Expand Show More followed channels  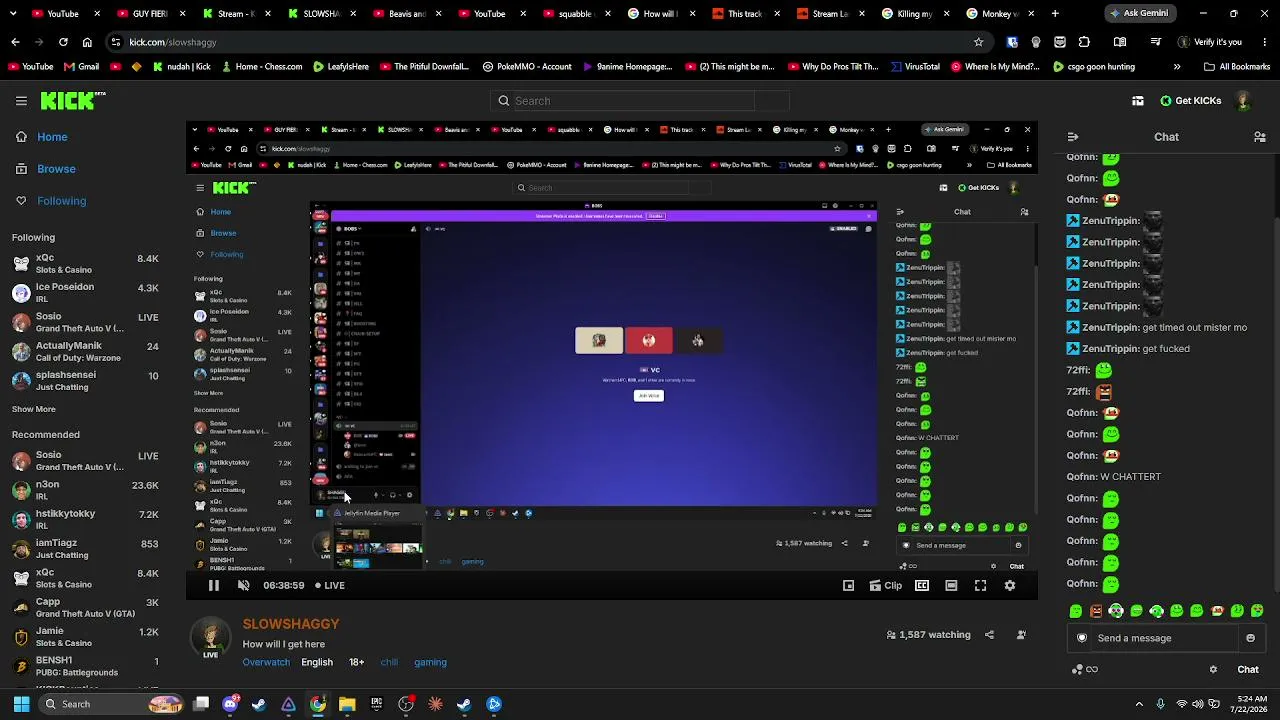coord(34,409)
